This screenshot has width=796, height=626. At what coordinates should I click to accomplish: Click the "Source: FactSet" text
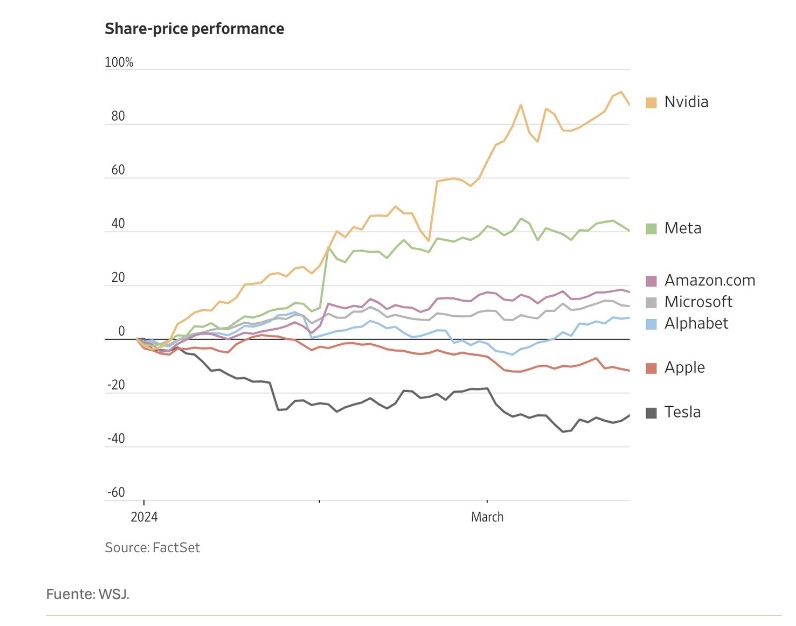[145, 547]
